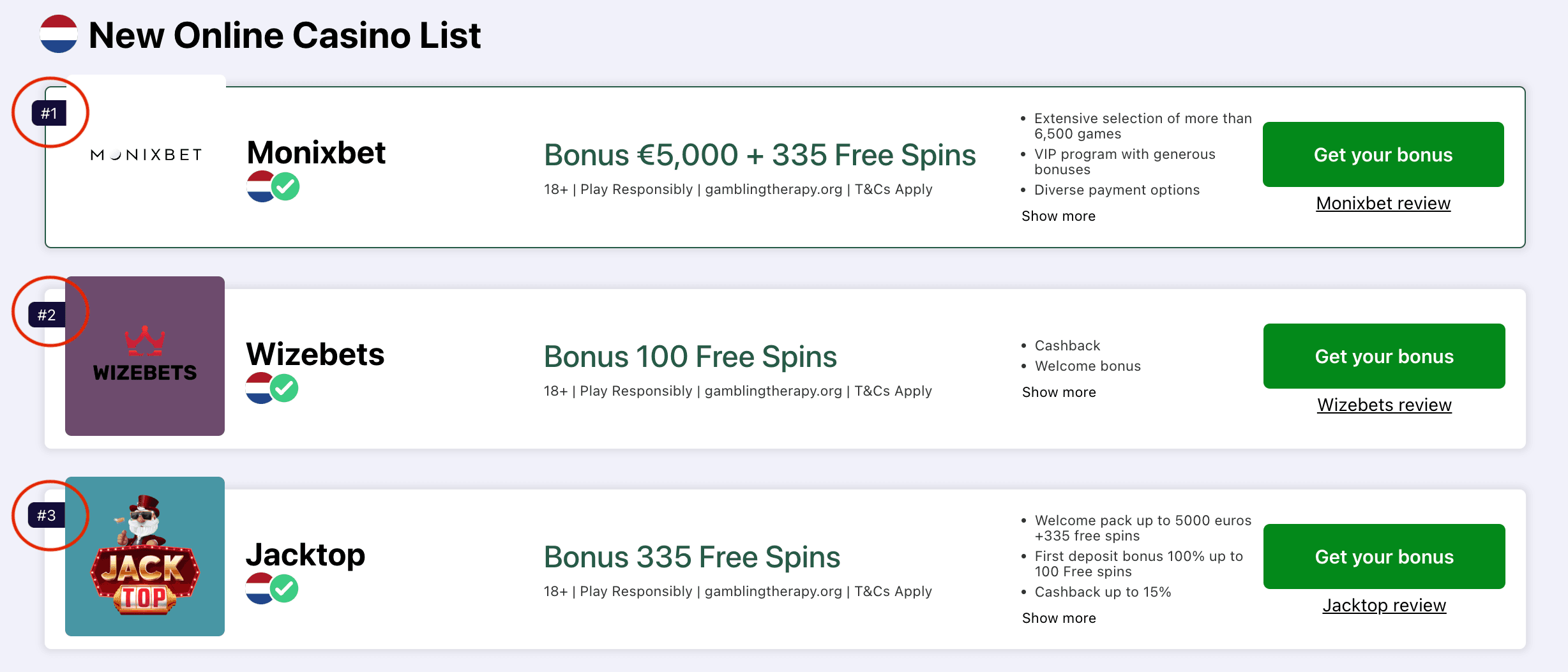
Task: Click the #2 rank badge
Action: [47, 315]
